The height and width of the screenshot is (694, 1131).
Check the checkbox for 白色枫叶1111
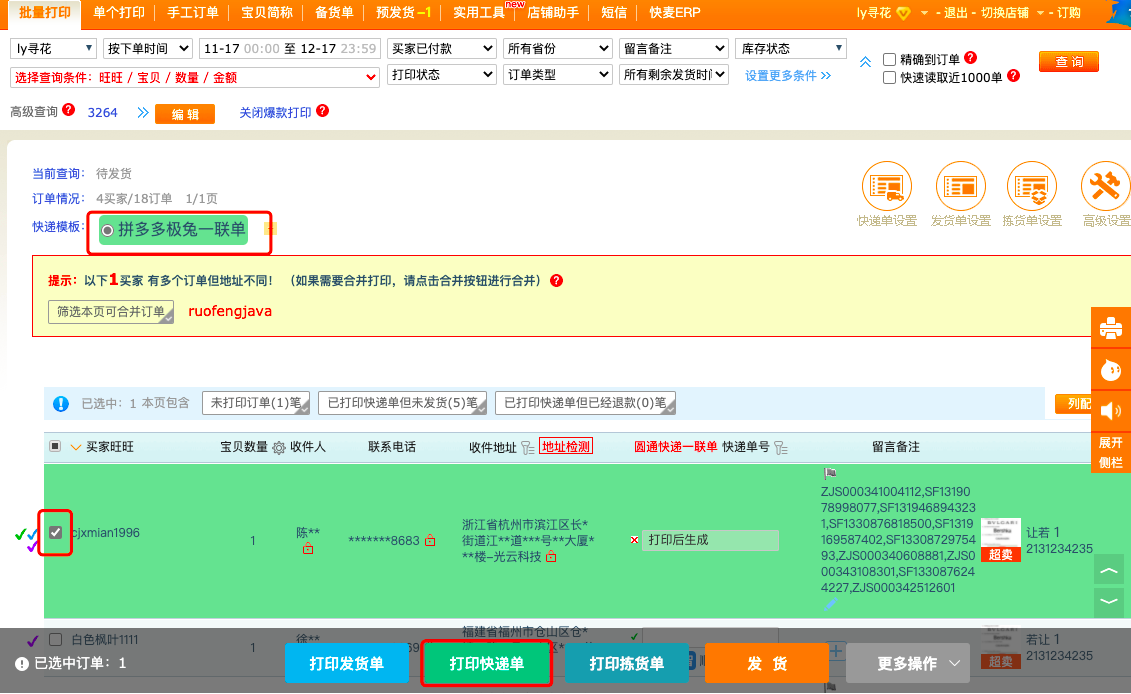click(56, 639)
